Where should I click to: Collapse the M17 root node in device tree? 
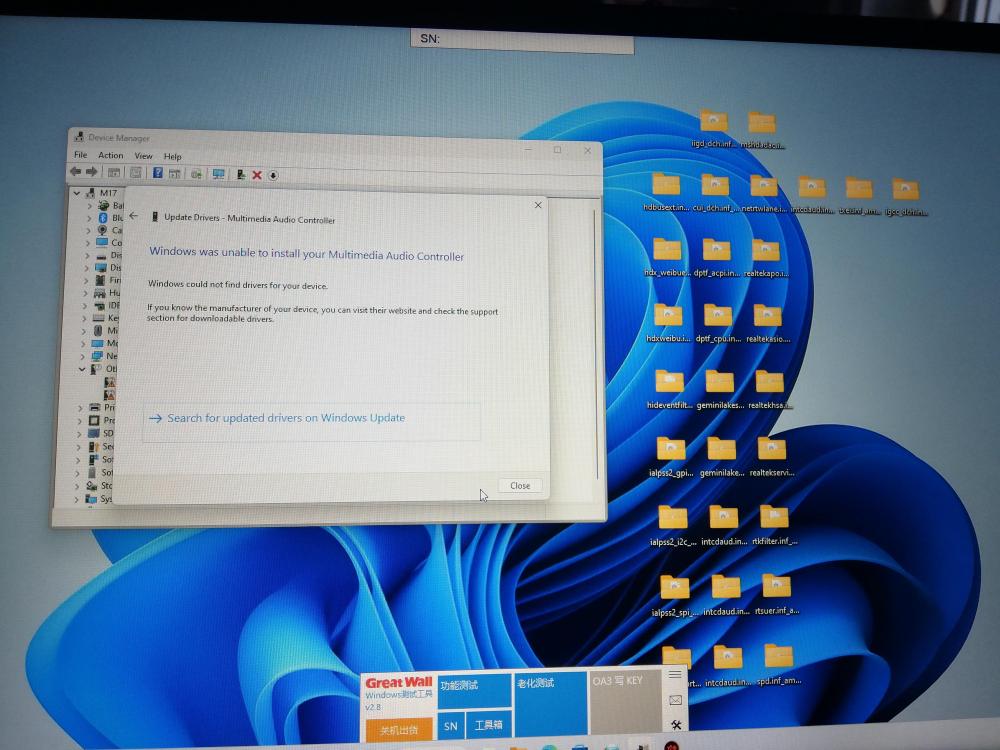[77, 192]
